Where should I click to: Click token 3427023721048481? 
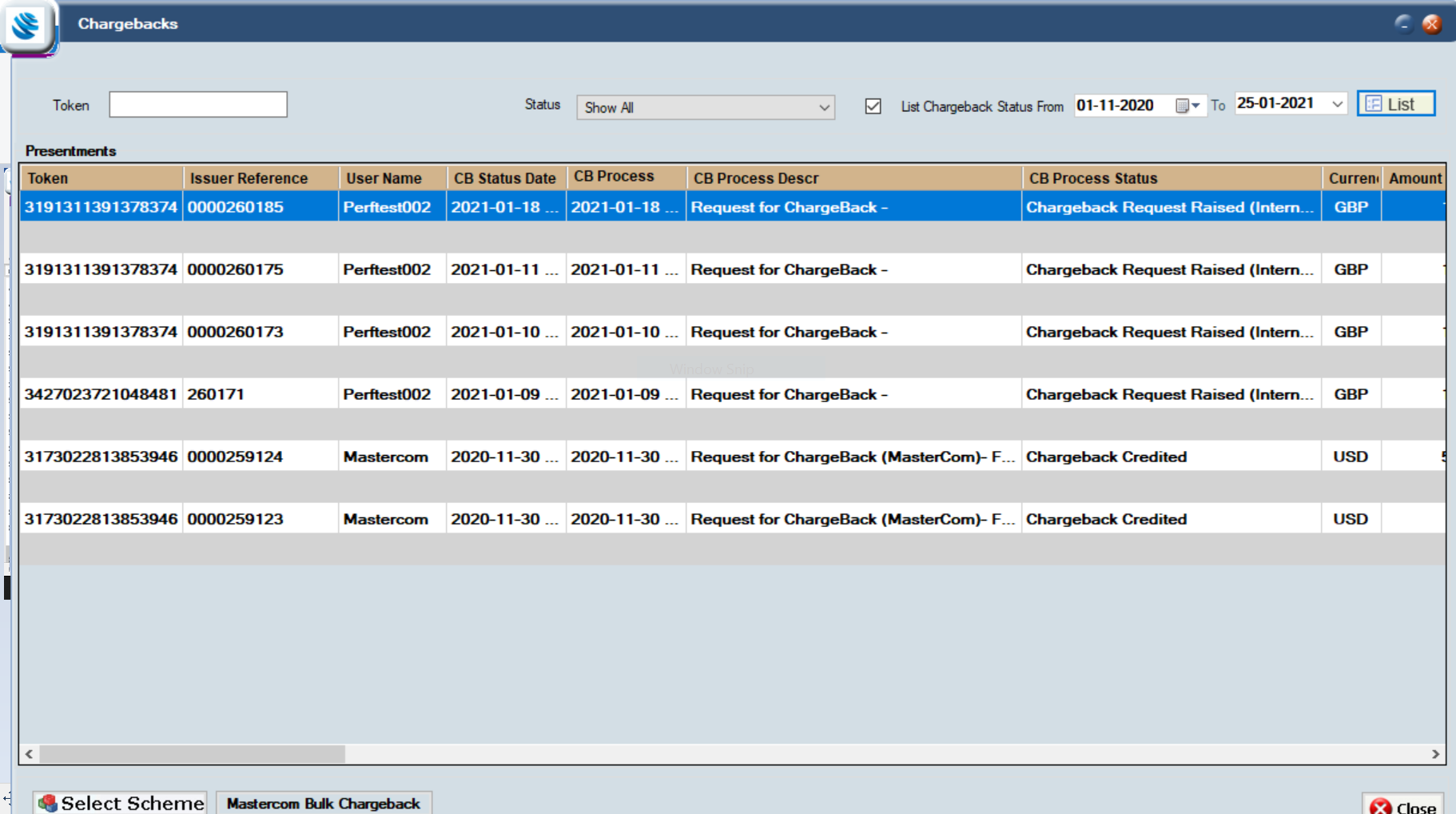point(101,394)
